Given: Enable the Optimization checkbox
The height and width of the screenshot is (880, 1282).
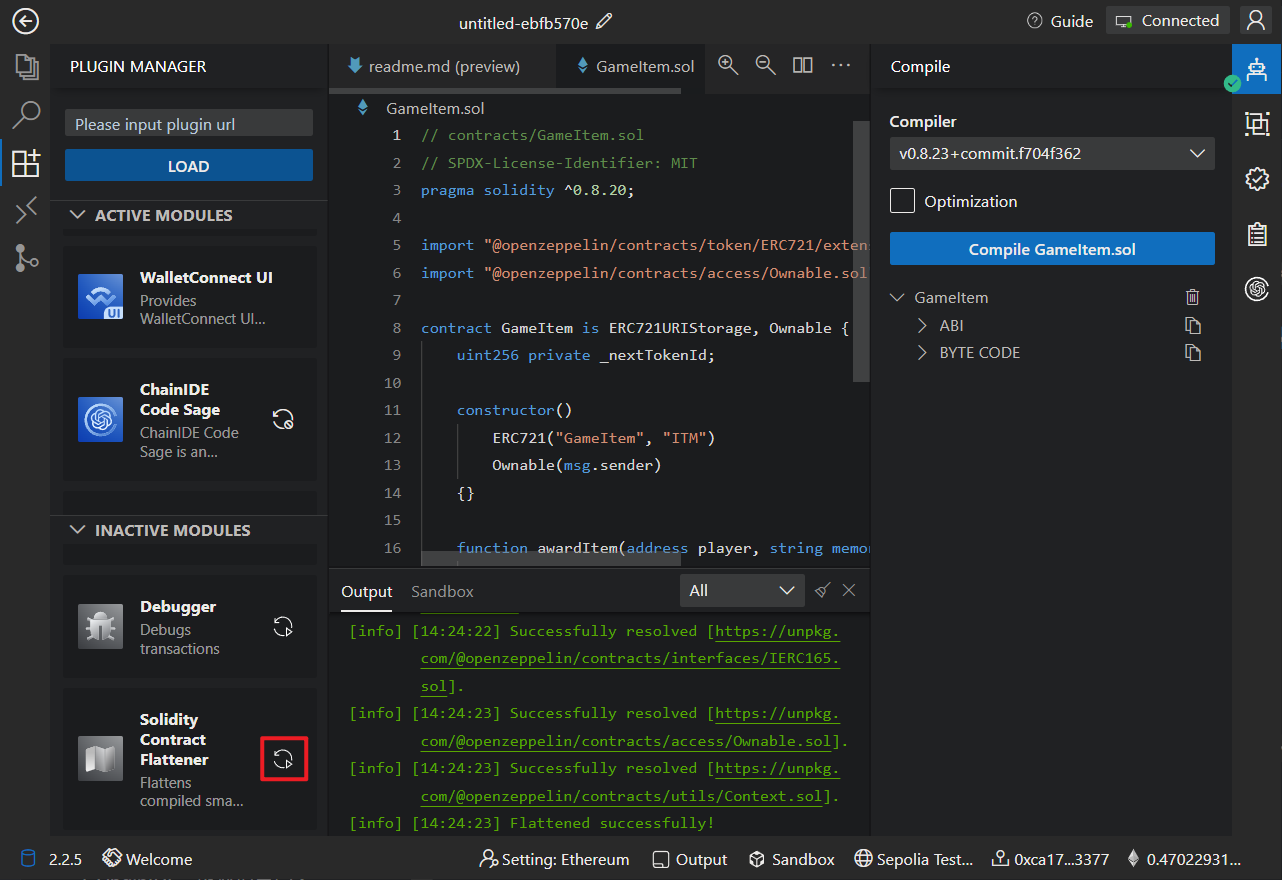Looking at the screenshot, I should pyautogui.click(x=902, y=201).
